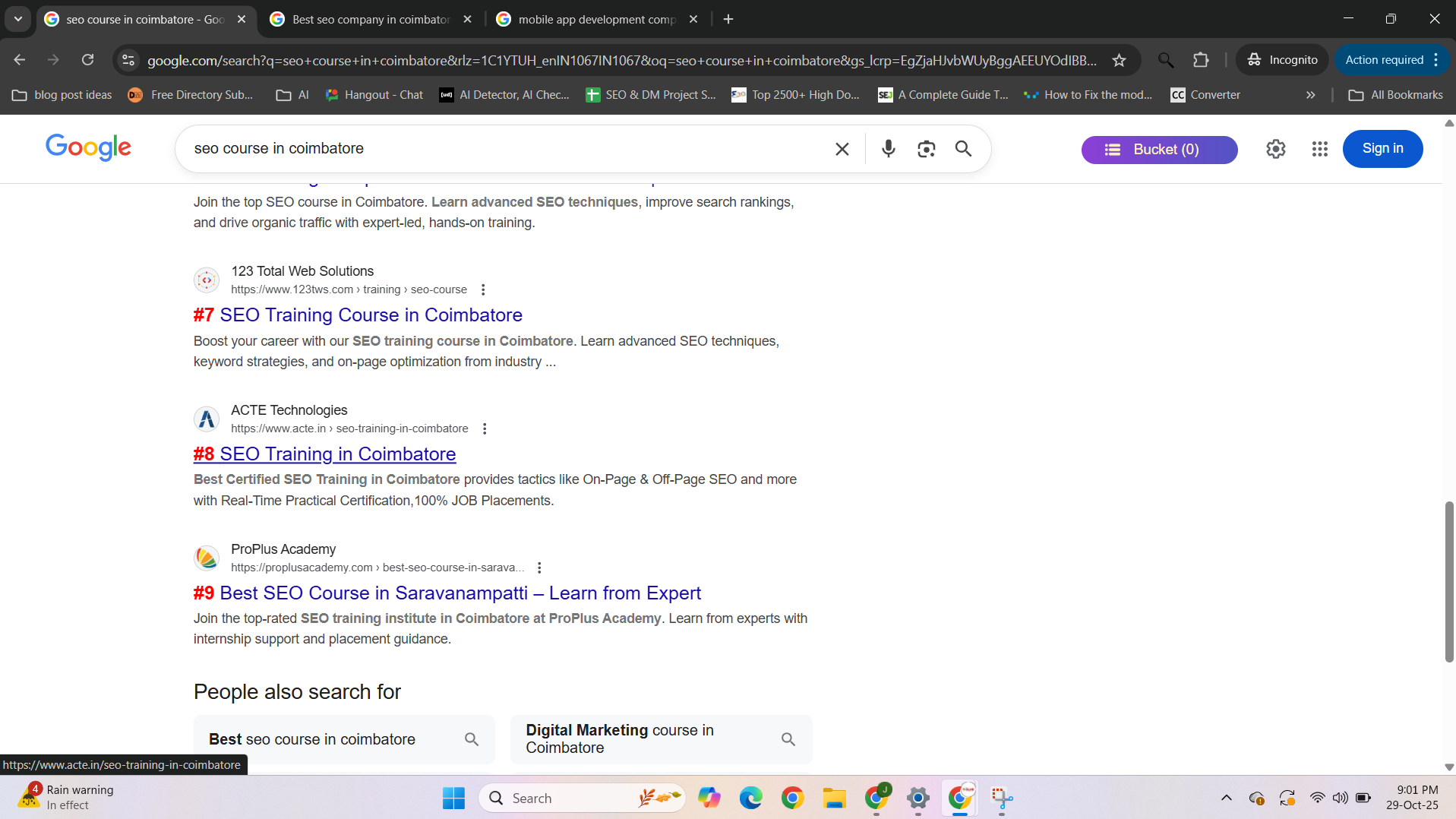Bookmark this page with the star icon
1456x819 pixels.
pos(1119,60)
